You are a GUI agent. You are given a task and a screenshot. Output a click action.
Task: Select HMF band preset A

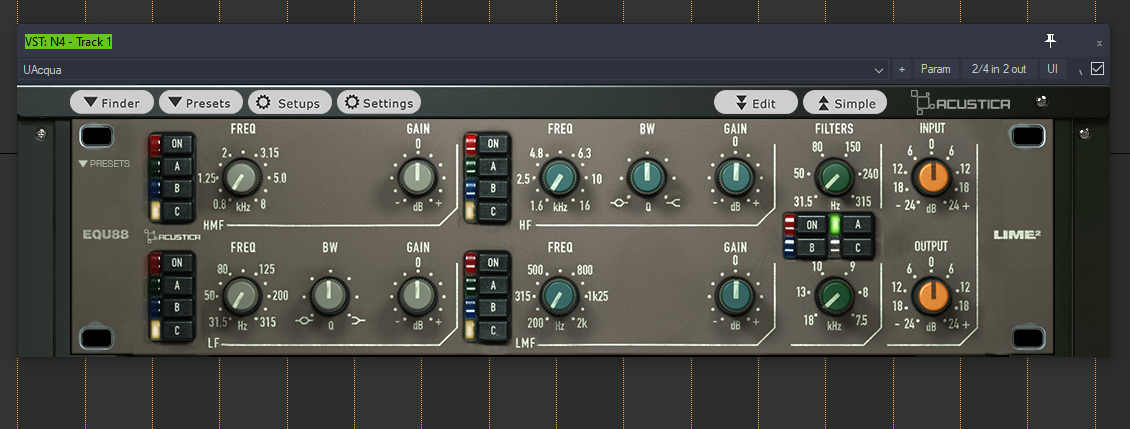point(177,167)
